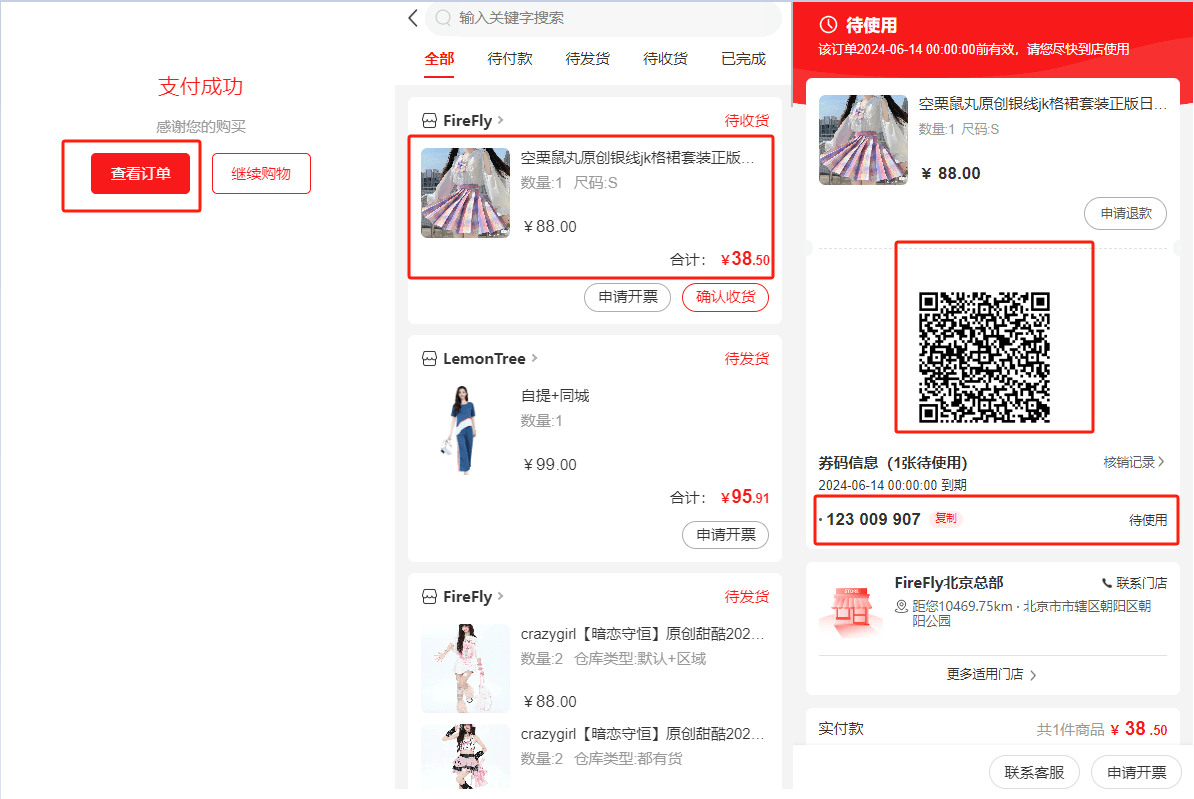Click 确认收货 button
The image size is (1194, 799).
click(726, 297)
